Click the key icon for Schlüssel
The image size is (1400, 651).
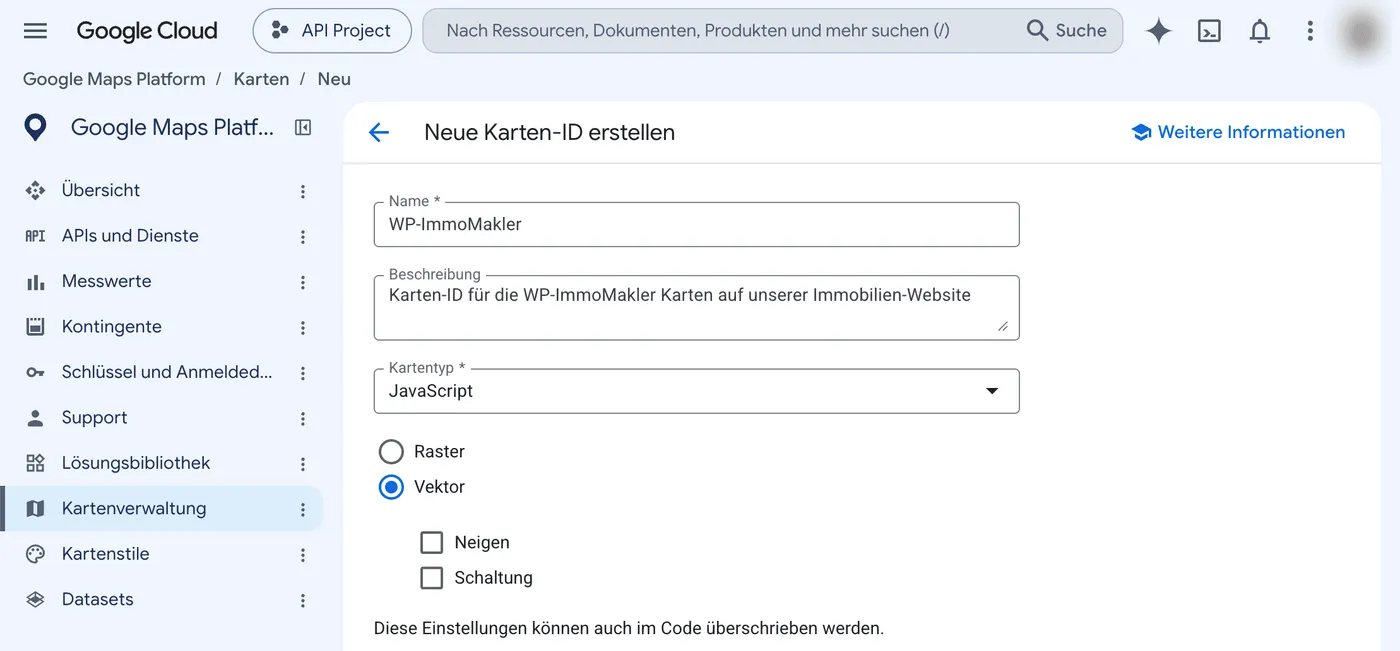tap(35, 373)
